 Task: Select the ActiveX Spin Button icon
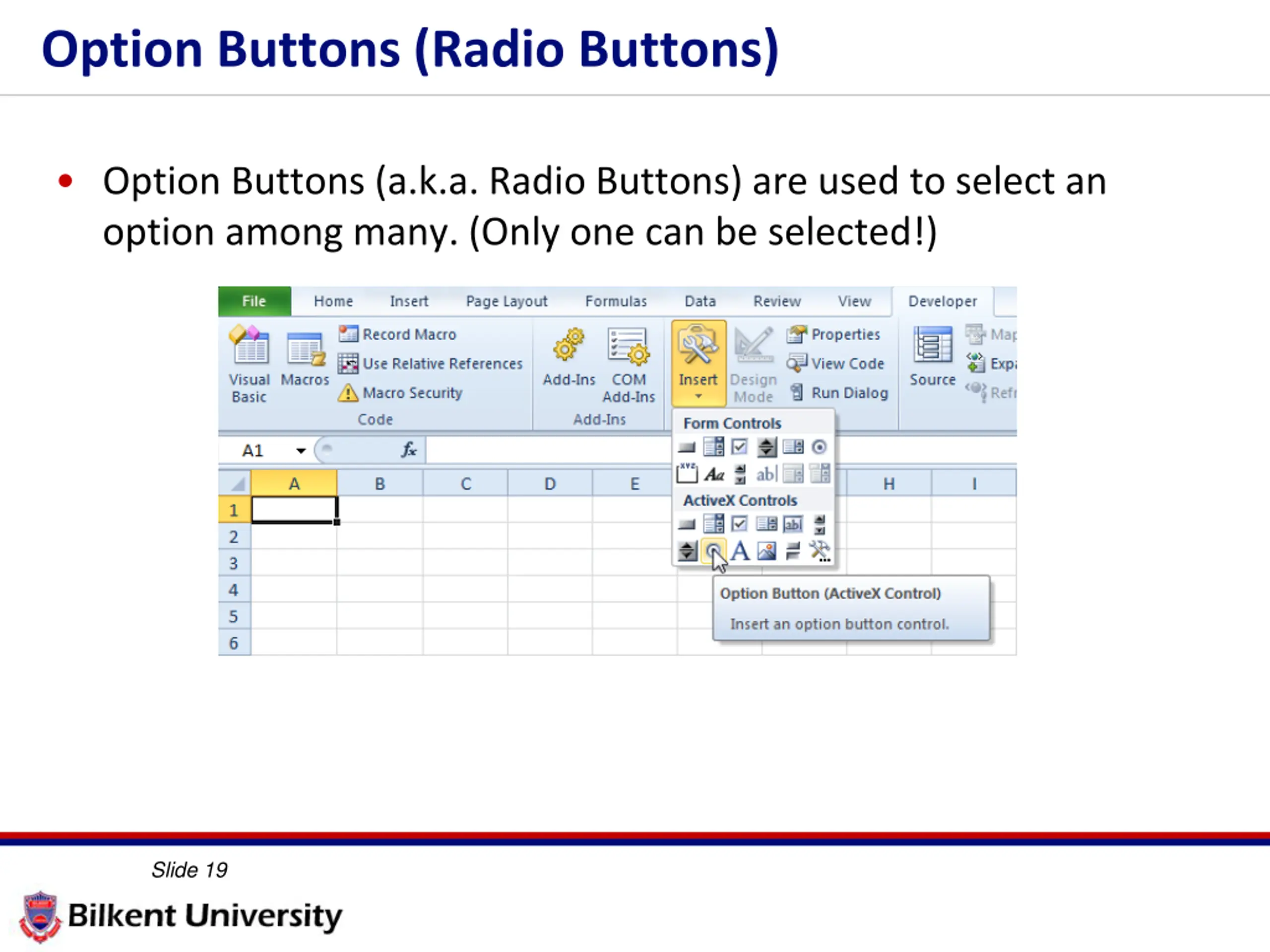pyautogui.click(x=687, y=551)
